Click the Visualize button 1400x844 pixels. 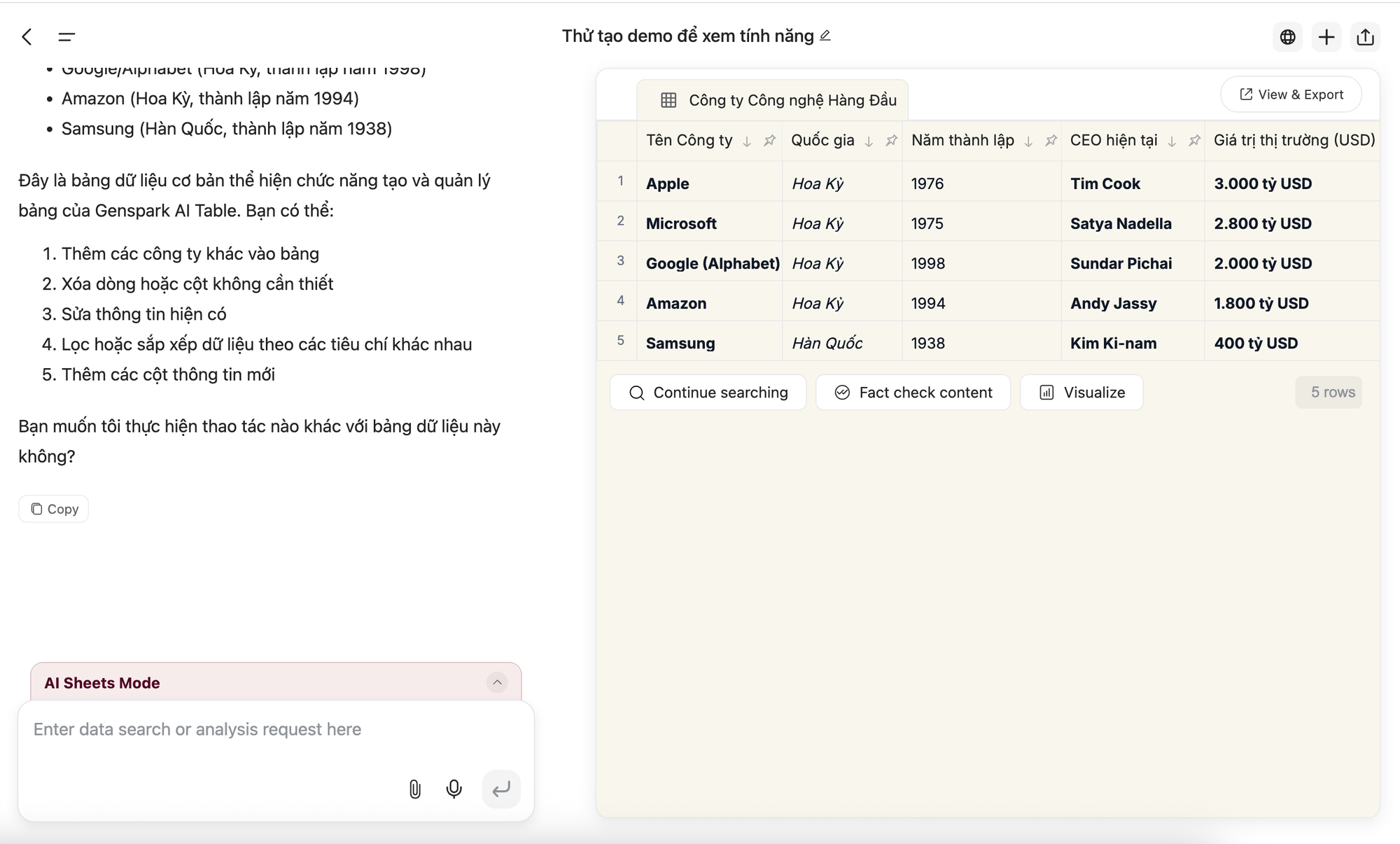[1081, 393]
